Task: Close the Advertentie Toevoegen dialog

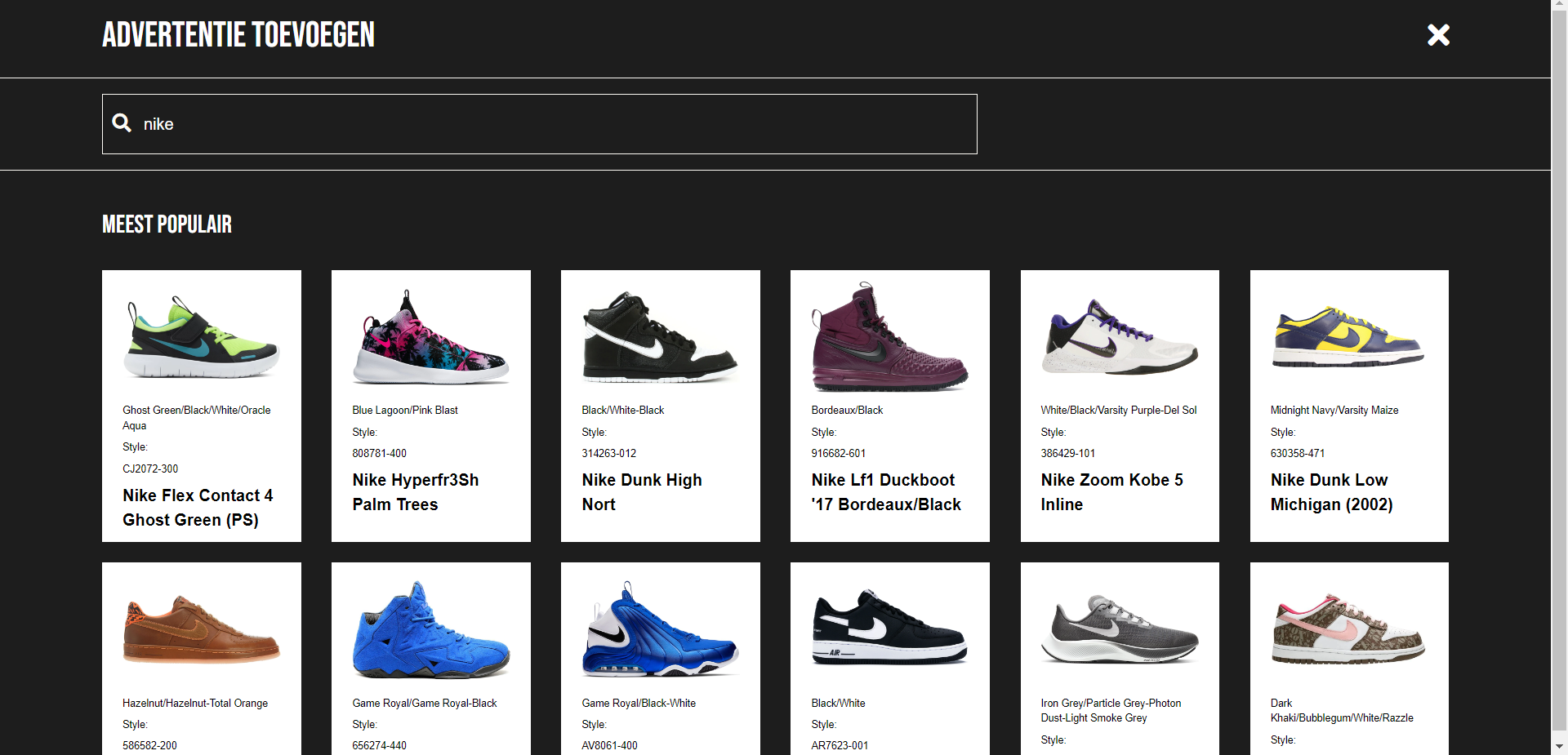Action: point(1438,35)
